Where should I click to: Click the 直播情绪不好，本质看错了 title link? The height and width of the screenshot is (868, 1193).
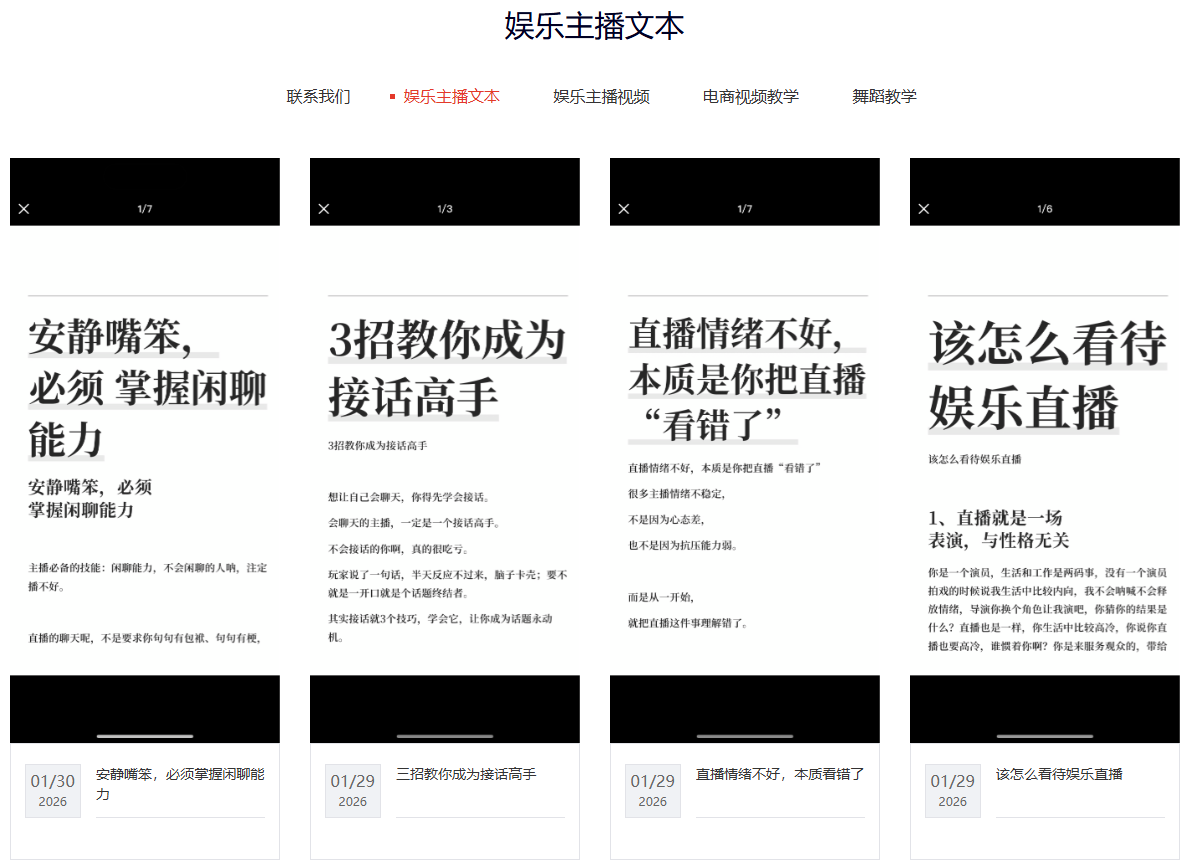pos(780,774)
